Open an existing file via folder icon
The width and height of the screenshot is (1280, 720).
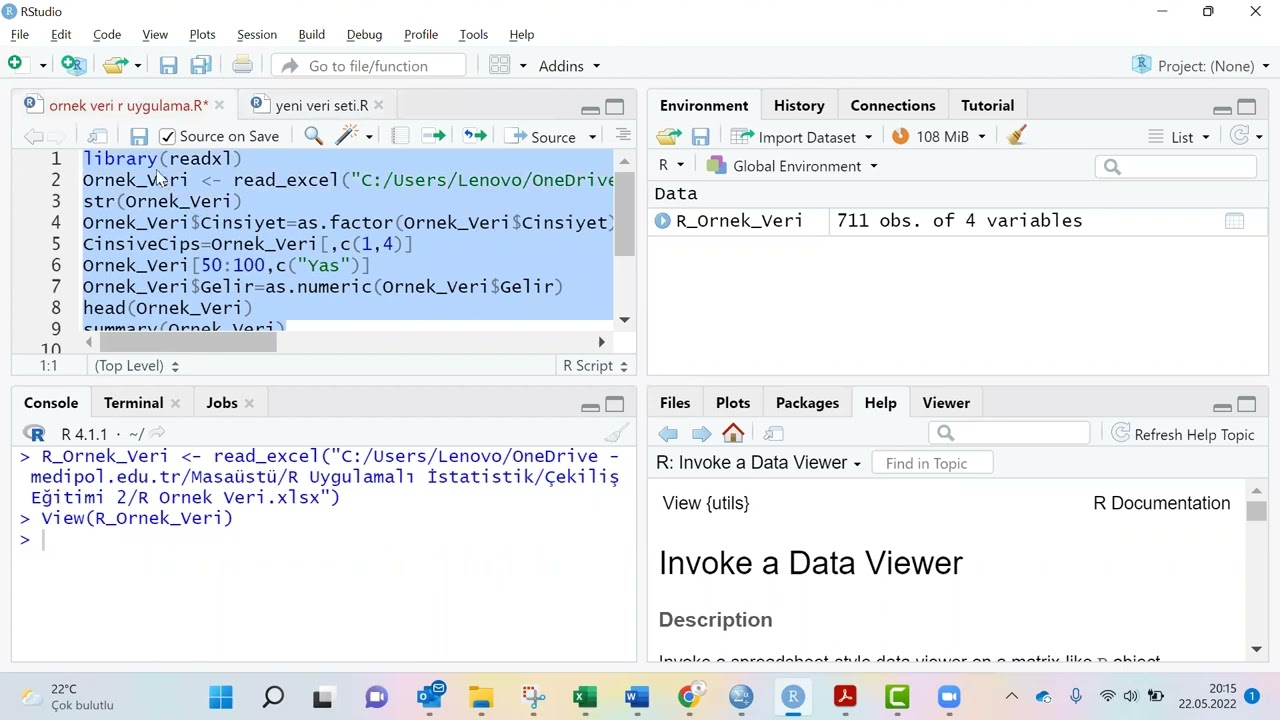[x=115, y=65]
